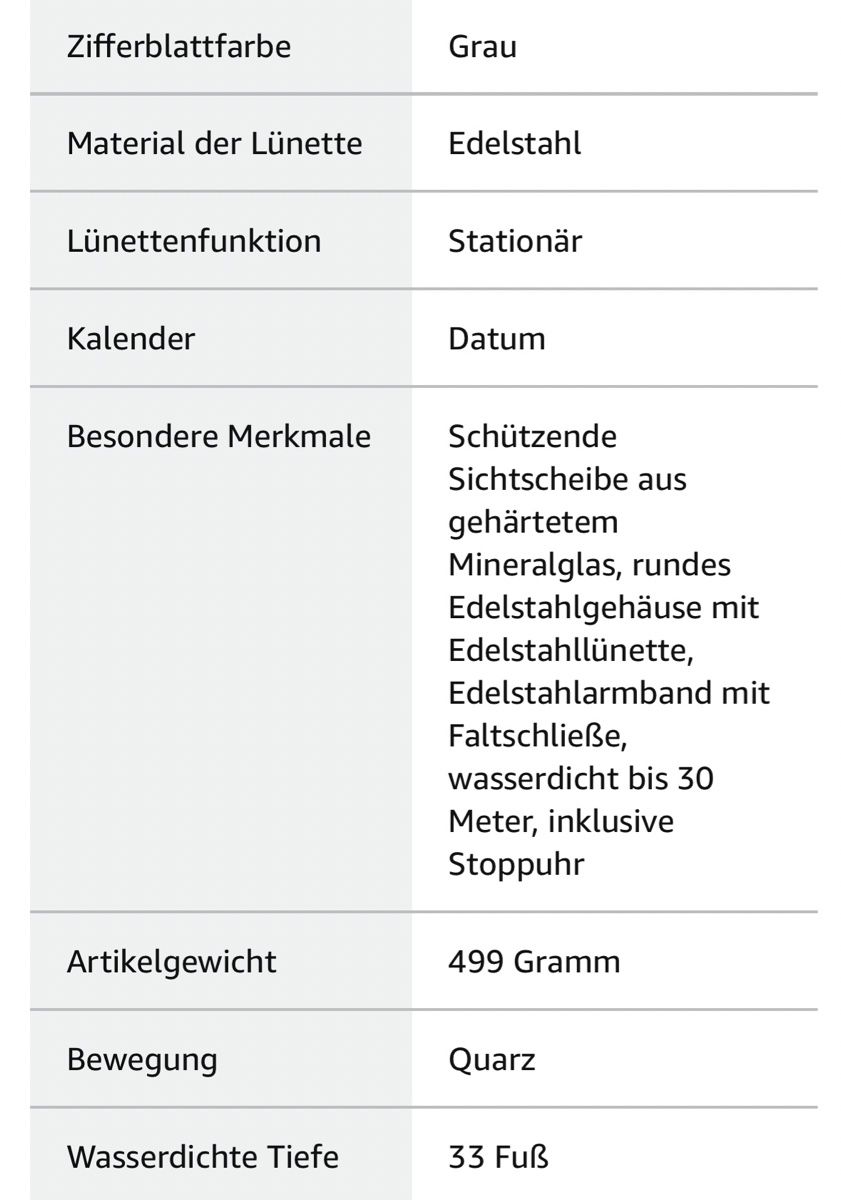Select the Wasserdichte Tiefe label

pos(203,1157)
